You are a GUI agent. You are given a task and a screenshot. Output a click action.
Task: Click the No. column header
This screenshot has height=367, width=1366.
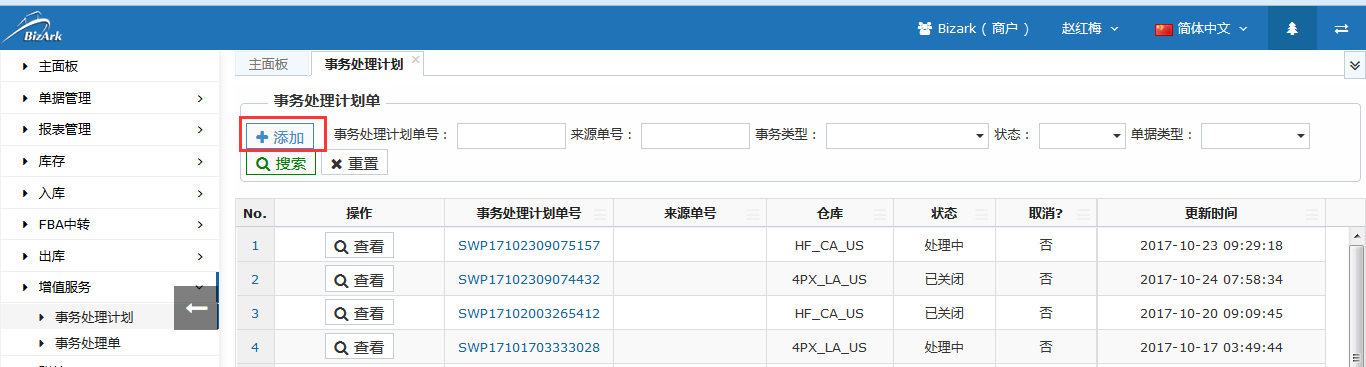(x=255, y=214)
